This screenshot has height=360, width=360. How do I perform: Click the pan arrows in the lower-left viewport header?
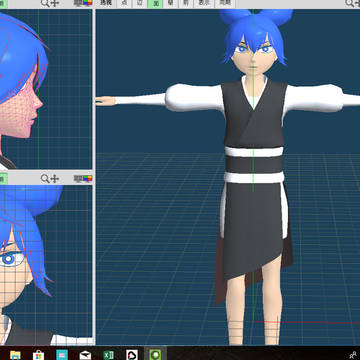click(x=55, y=179)
